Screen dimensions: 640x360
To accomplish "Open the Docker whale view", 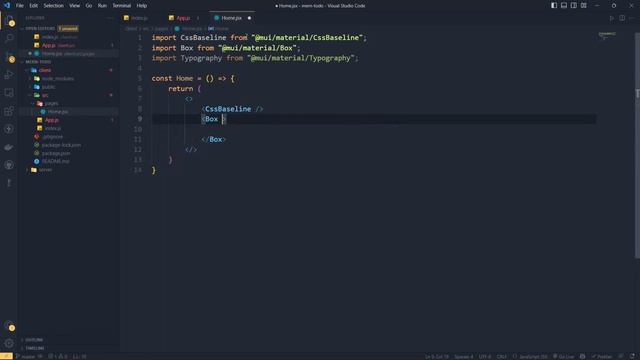I will tap(9, 147).
